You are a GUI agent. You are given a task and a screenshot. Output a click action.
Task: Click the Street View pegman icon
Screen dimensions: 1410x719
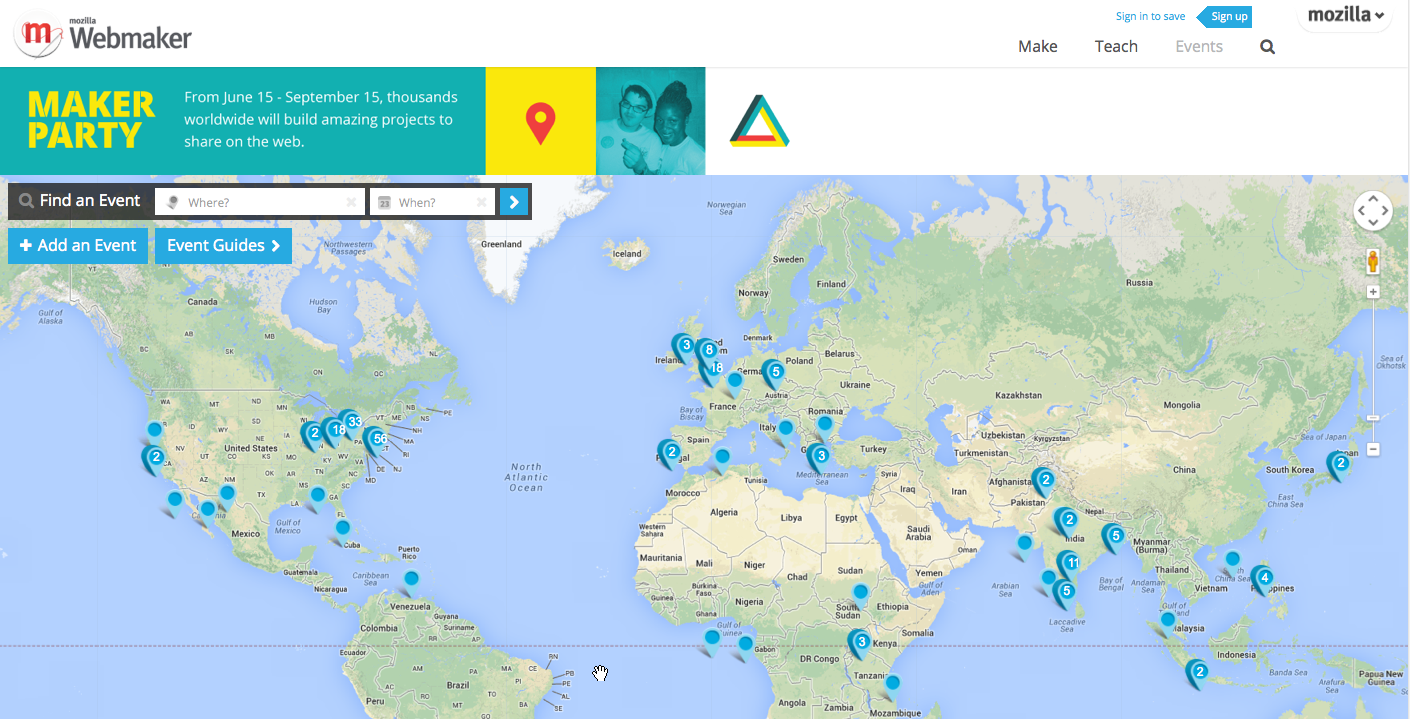[1373, 262]
